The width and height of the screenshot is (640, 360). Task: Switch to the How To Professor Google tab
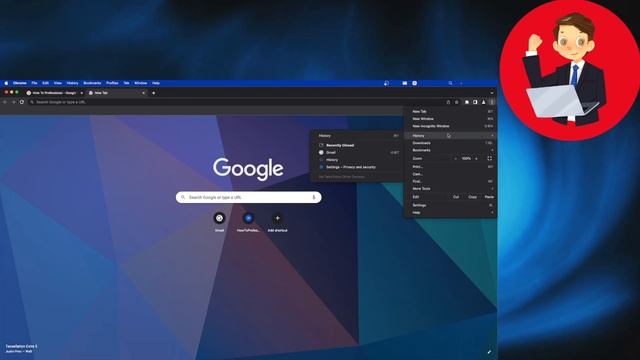point(54,93)
